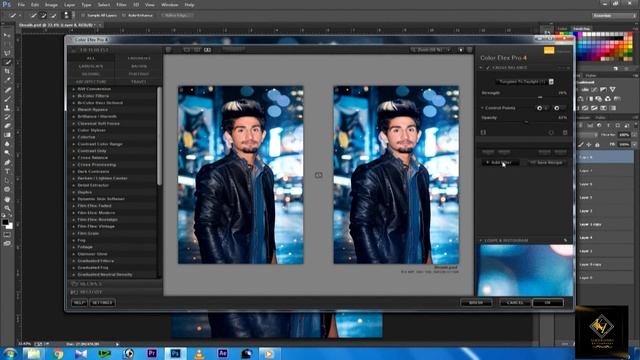The width and height of the screenshot is (640, 360).
Task: Select the Landscape filter category tab
Action: (91, 66)
